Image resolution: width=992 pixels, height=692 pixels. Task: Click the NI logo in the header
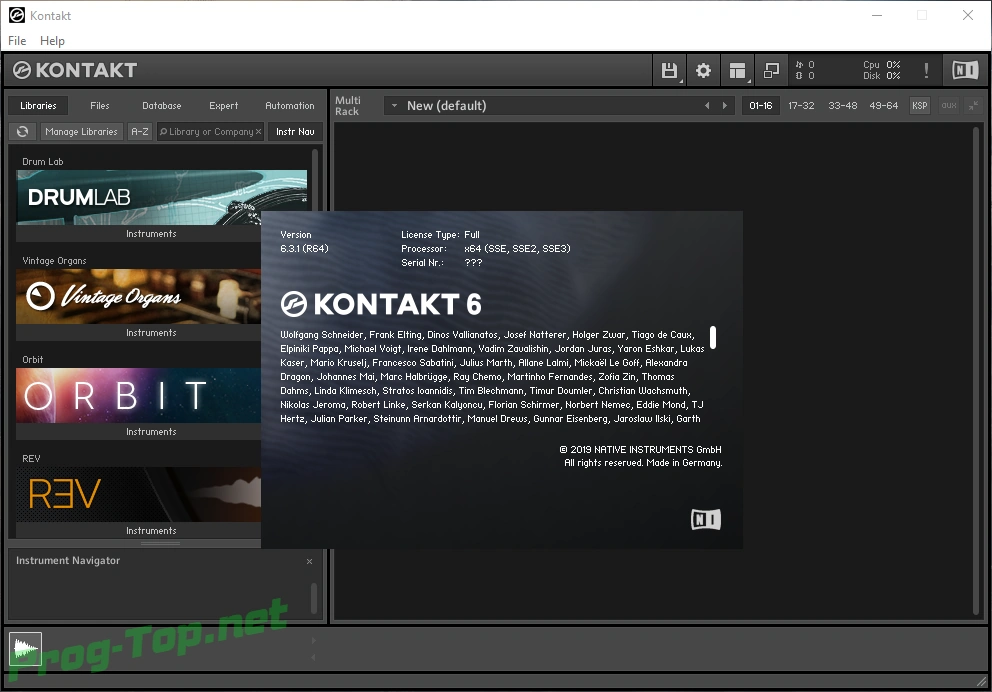coord(965,70)
